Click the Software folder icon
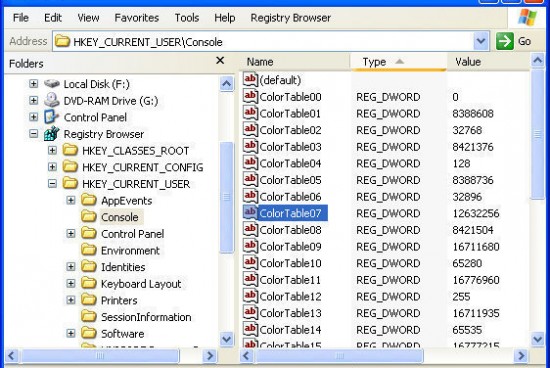 pos(89,333)
